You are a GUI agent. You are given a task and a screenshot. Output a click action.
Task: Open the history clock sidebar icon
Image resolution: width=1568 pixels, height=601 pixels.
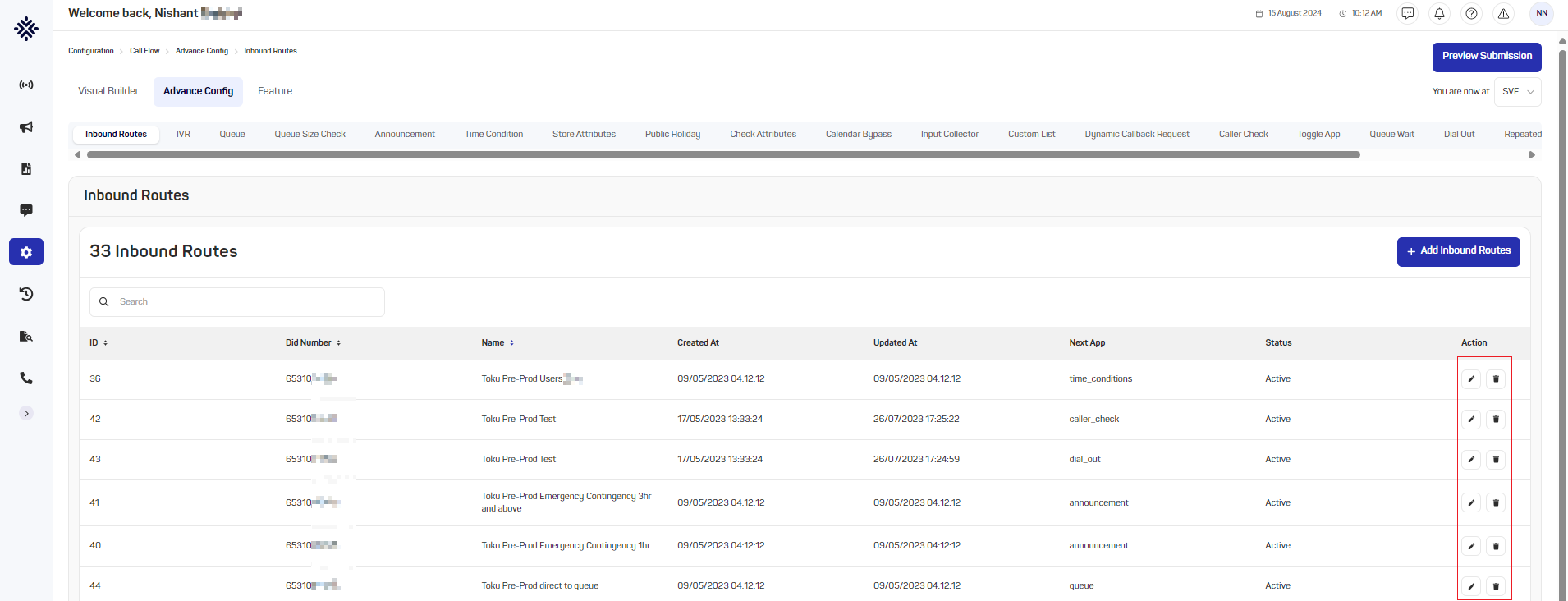26,294
